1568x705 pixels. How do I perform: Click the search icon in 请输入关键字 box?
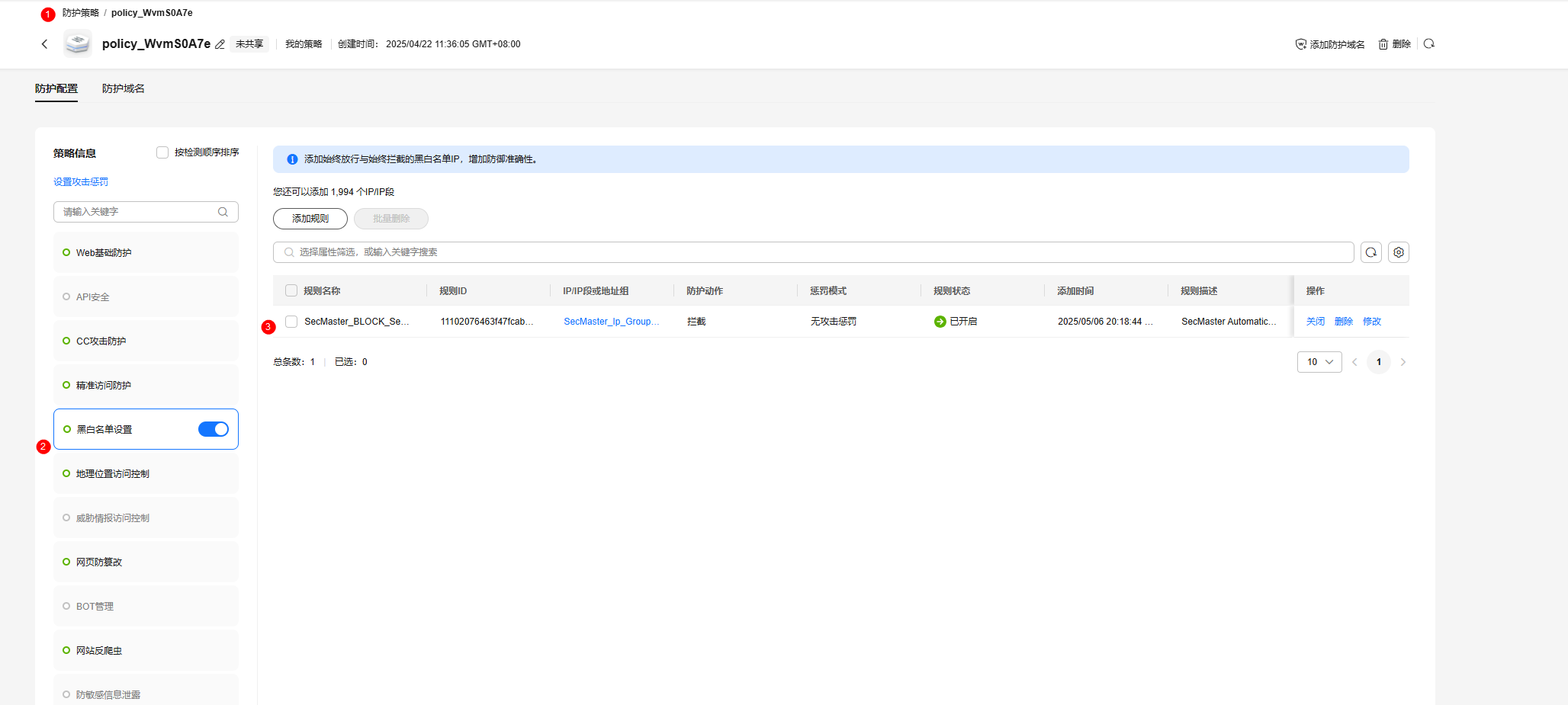tap(223, 212)
